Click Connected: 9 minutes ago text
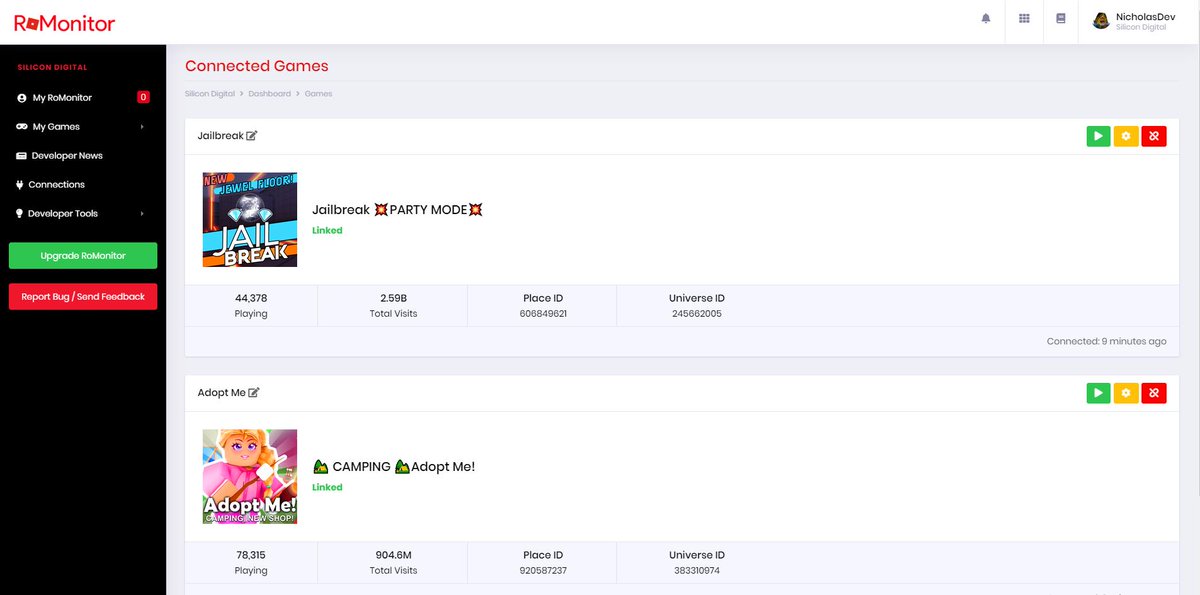 [x=1107, y=341]
